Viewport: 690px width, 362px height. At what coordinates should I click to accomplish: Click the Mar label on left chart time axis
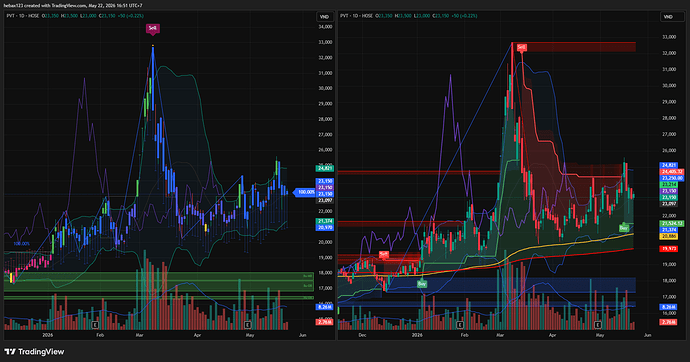139,335
